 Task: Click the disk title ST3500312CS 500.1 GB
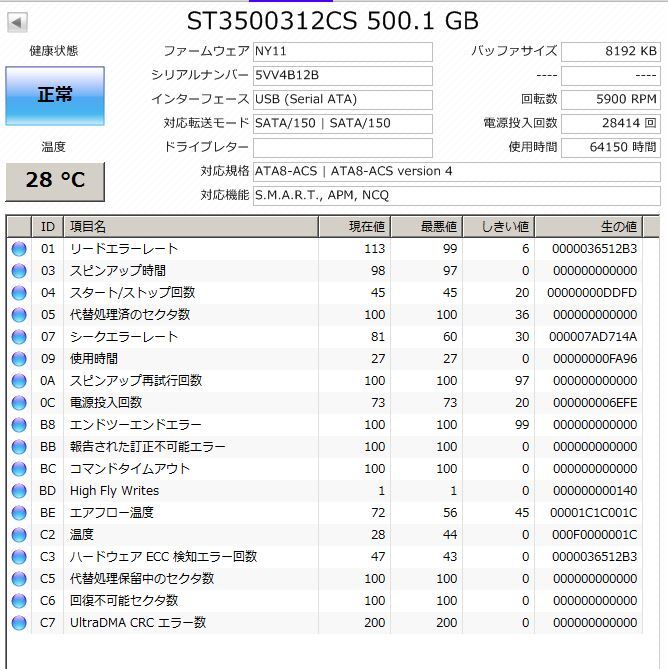[x=333, y=21]
